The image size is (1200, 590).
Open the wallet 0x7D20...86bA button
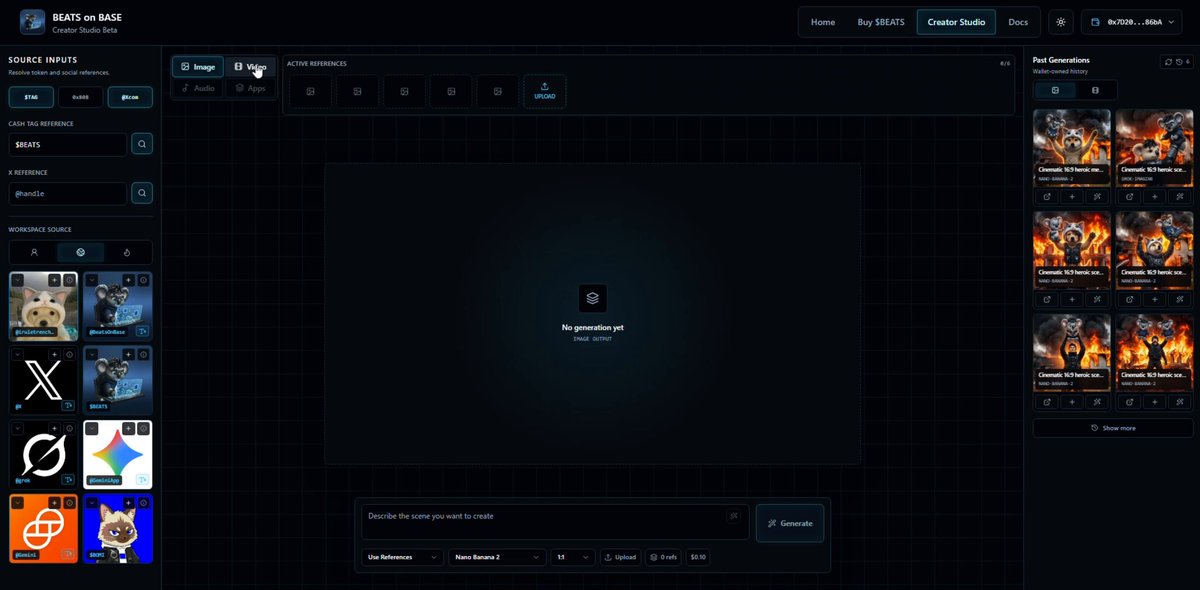click(x=1131, y=22)
